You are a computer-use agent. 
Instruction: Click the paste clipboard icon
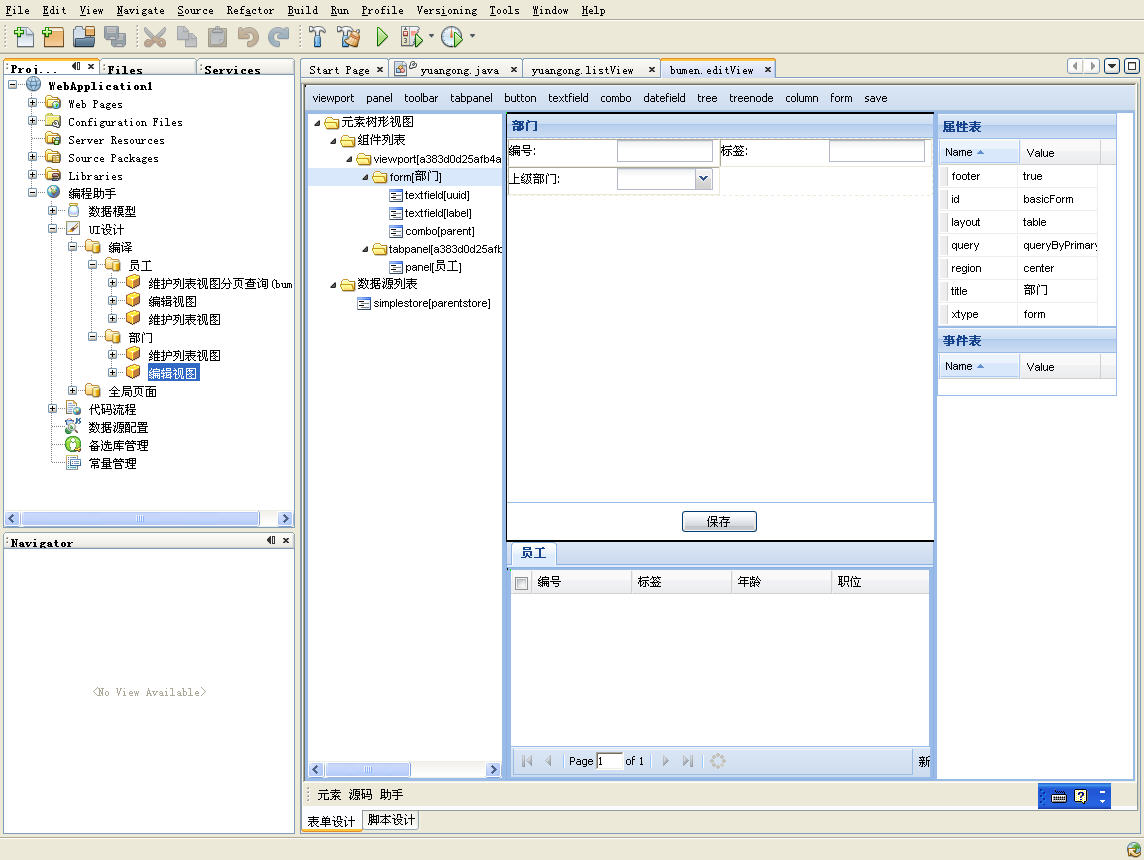tap(216, 36)
